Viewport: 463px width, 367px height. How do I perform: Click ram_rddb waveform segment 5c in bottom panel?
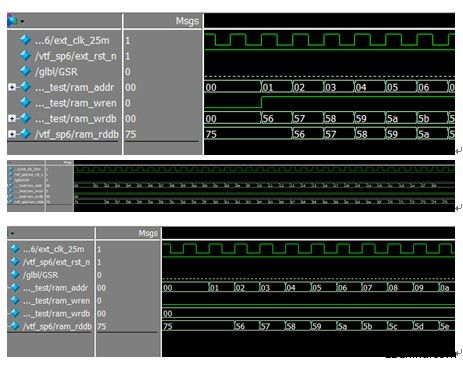click(400, 326)
